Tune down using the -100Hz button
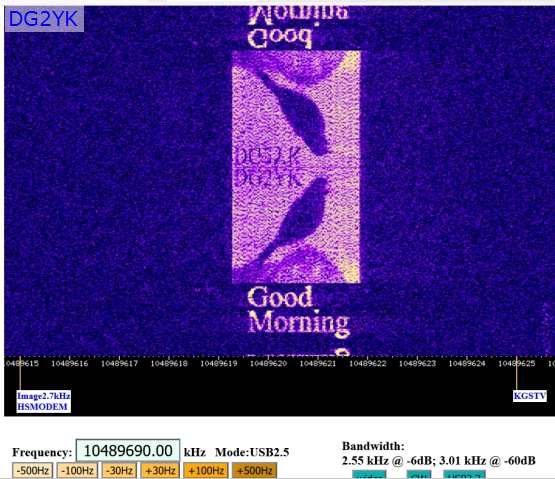The width and height of the screenshot is (555, 479). [77, 471]
